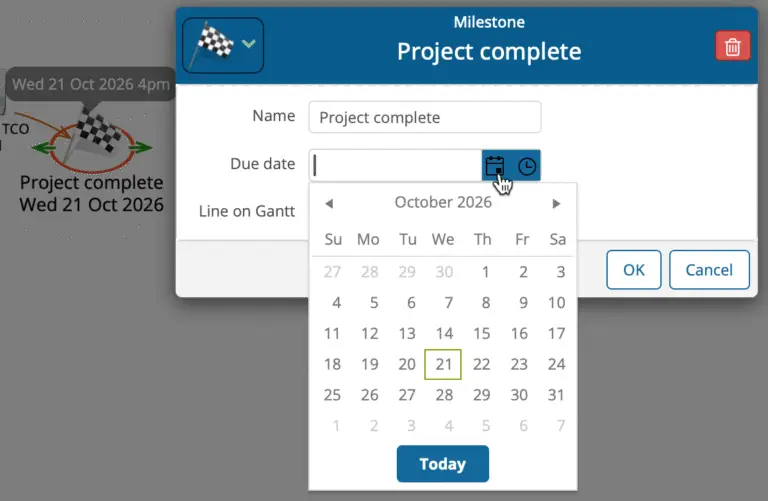This screenshot has height=501, width=768.
Task: Open the clock time picker icon
Action: [527, 166]
